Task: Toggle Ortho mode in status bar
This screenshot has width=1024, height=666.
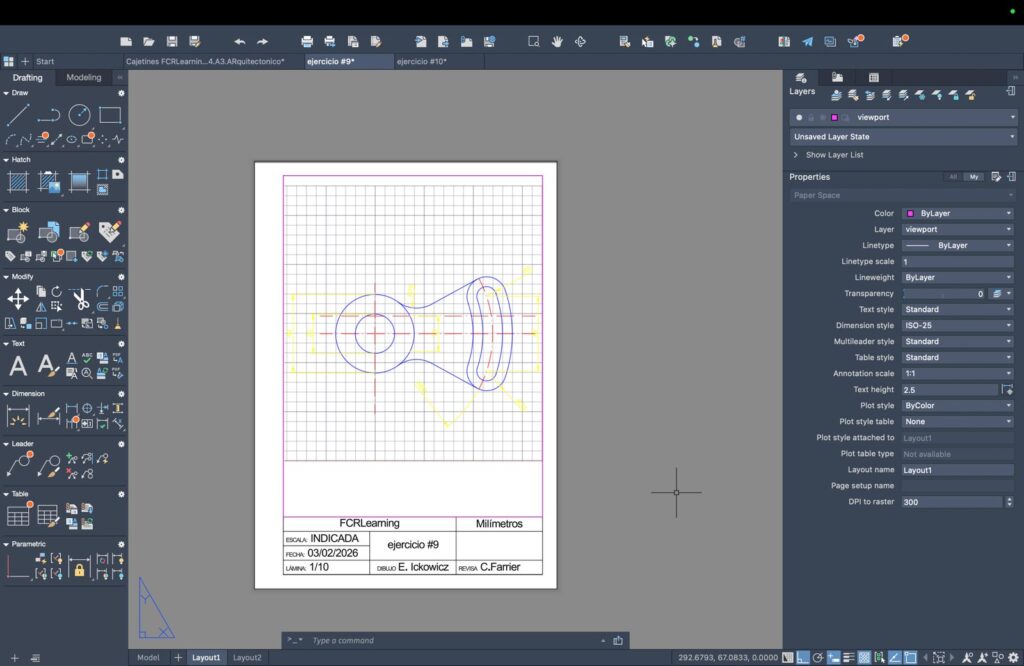Action: (802, 658)
